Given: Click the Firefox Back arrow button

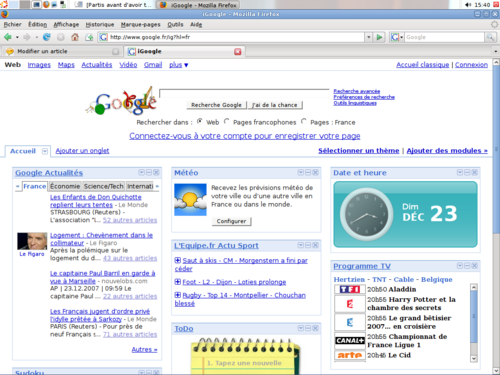Looking at the screenshot, I should click(7, 37).
